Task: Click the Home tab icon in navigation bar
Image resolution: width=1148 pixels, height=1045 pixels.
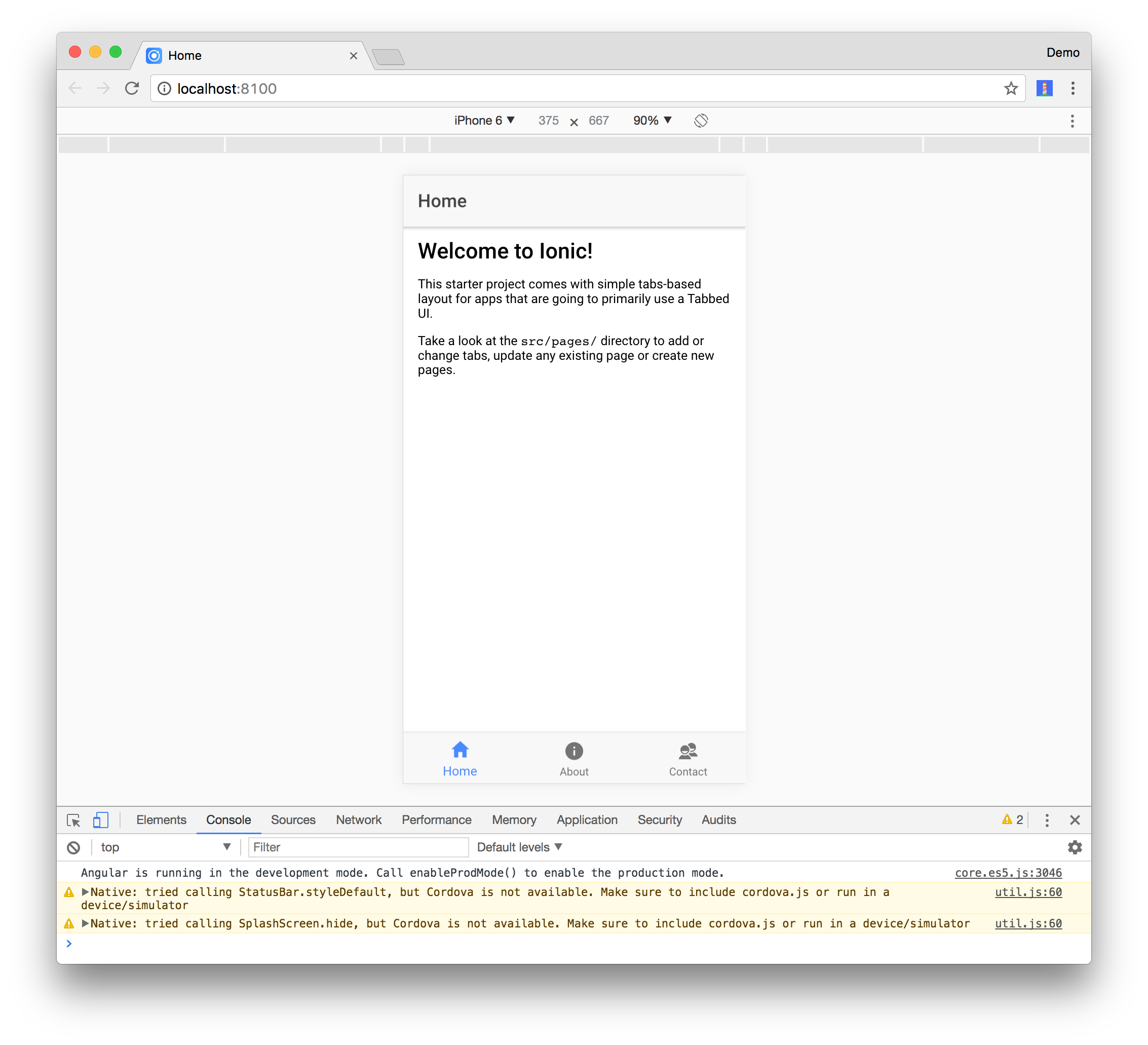Action: [459, 751]
